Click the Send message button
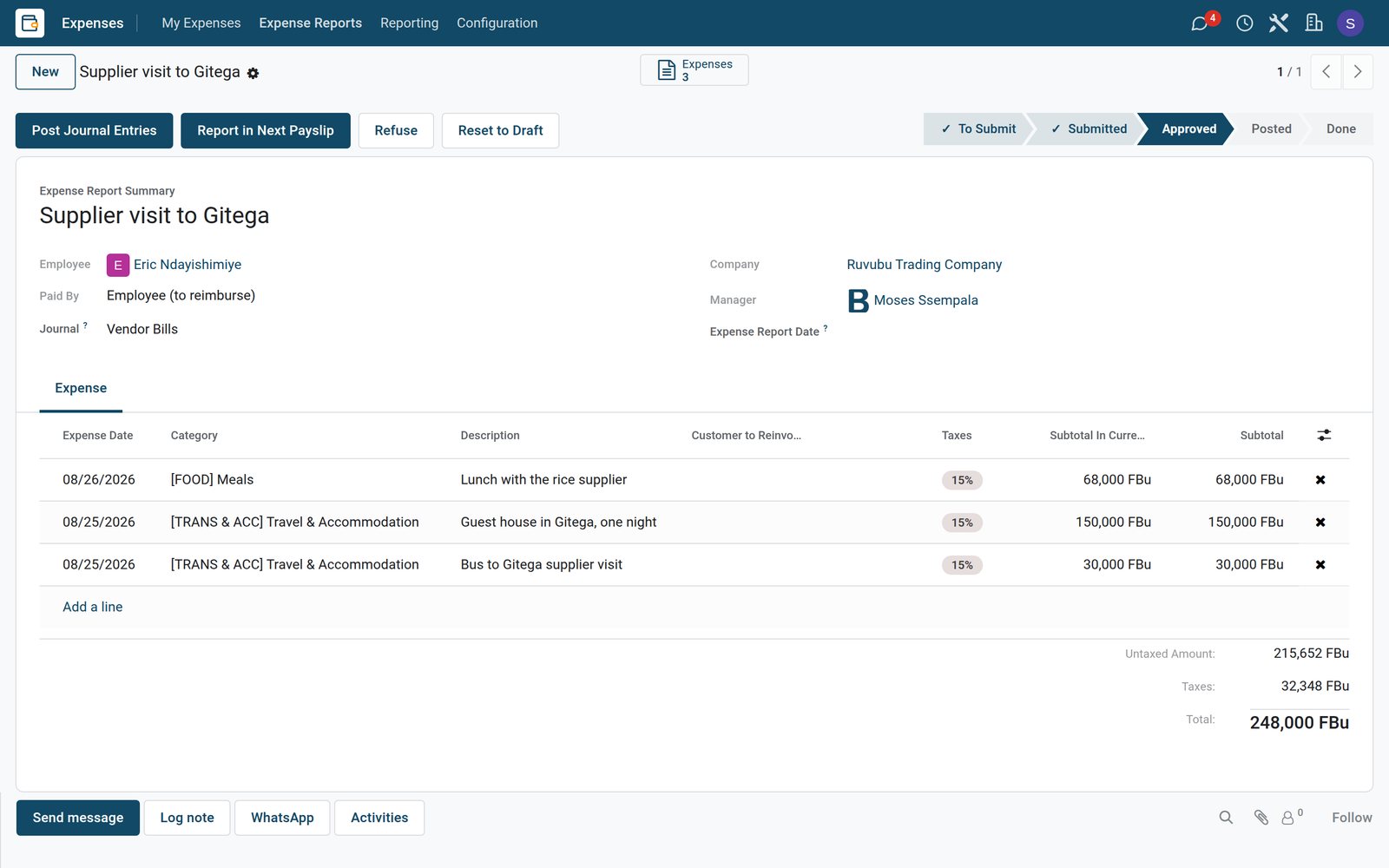Viewport: 1389px width, 868px height. point(78,818)
